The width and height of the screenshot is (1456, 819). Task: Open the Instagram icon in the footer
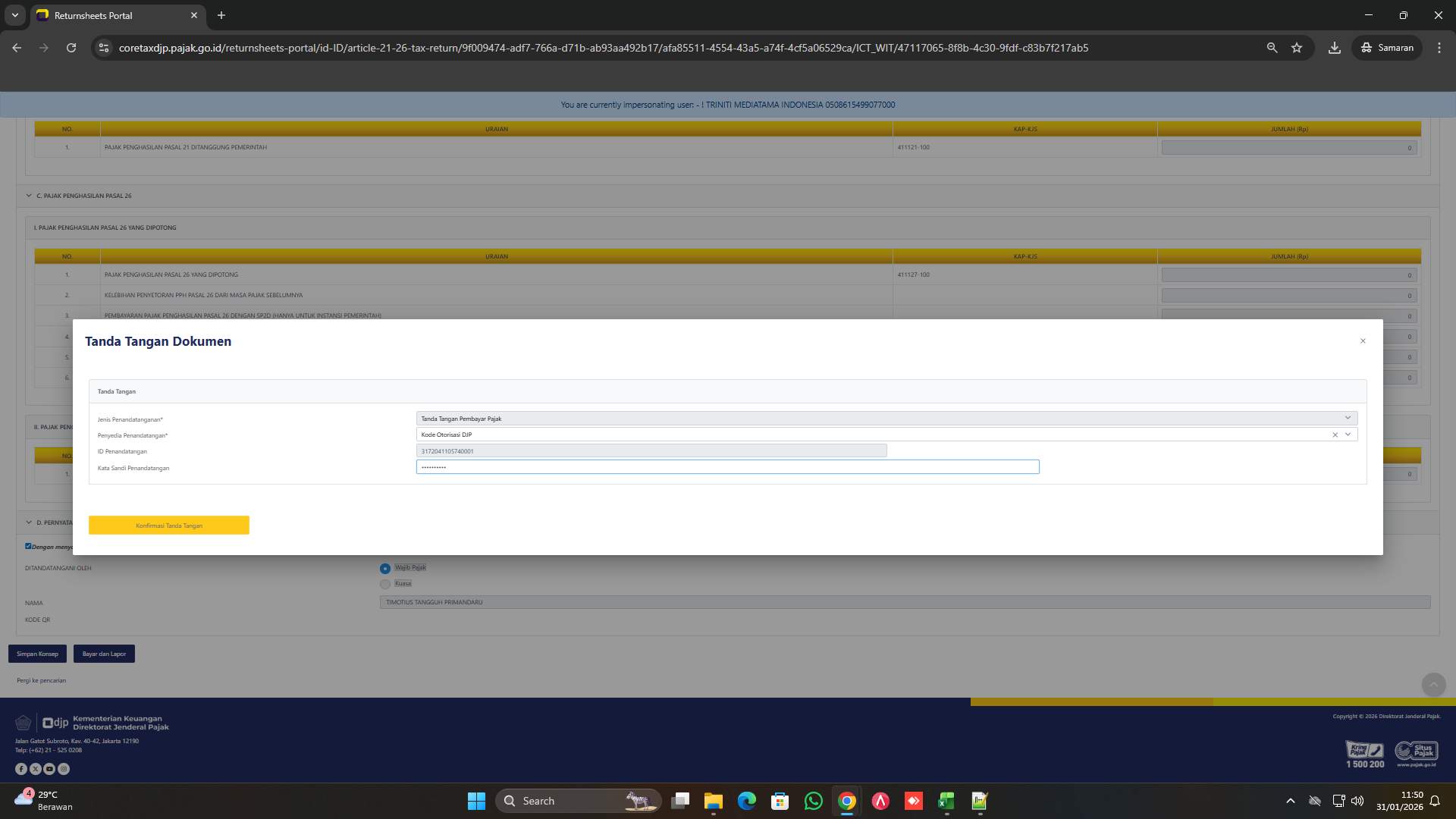click(64, 768)
